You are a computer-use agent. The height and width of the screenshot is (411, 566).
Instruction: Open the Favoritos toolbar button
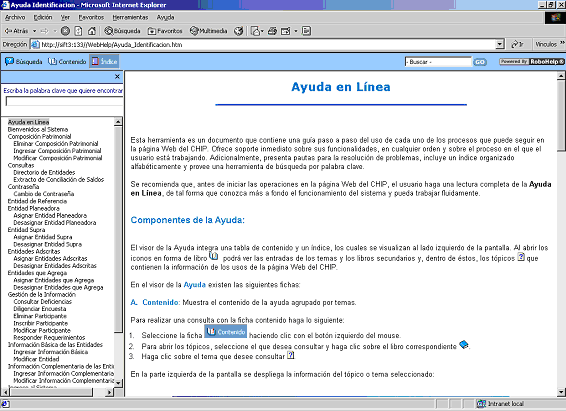pyautogui.click(x=165, y=31)
